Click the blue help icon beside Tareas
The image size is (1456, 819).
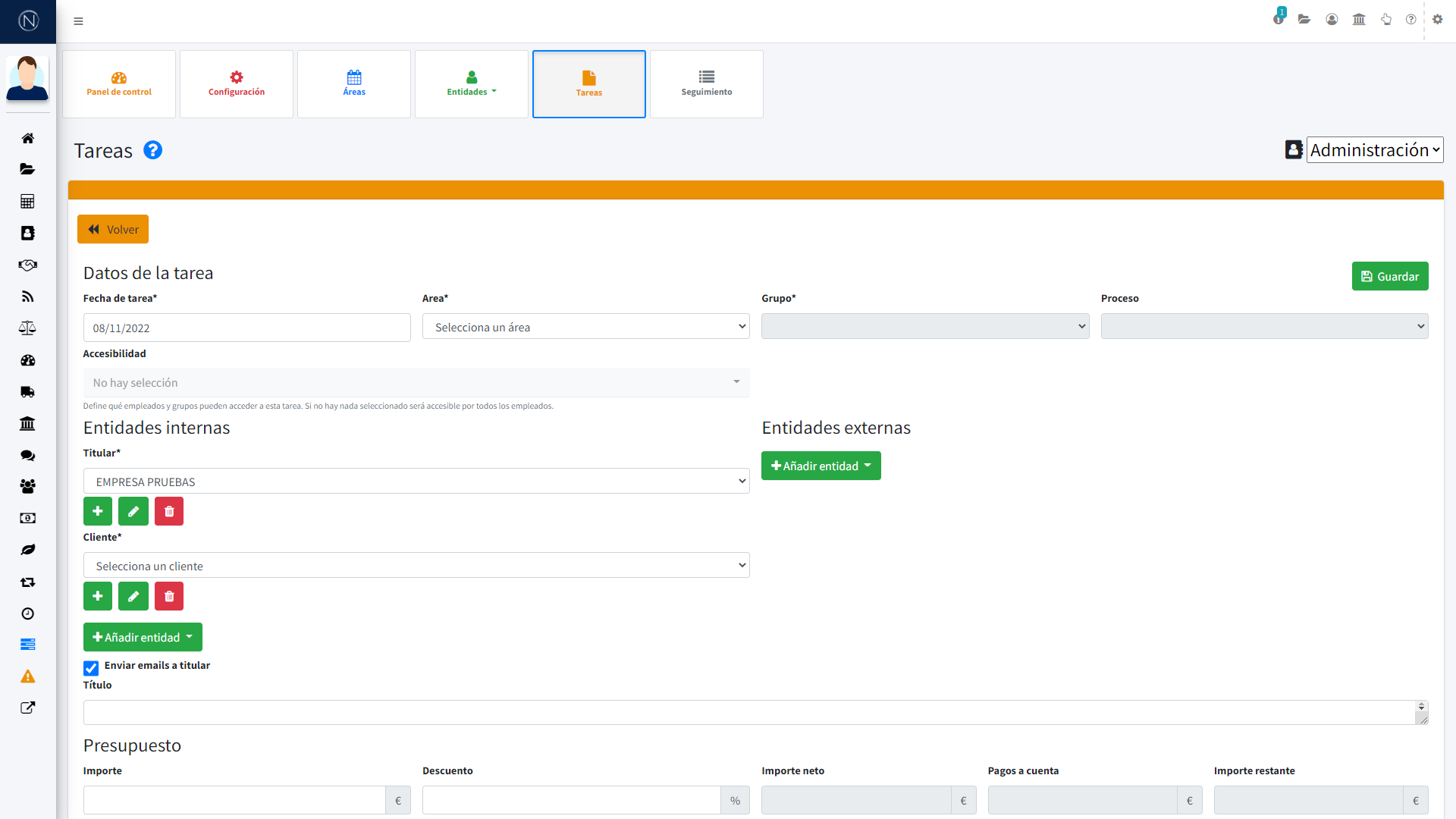[152, 150]
